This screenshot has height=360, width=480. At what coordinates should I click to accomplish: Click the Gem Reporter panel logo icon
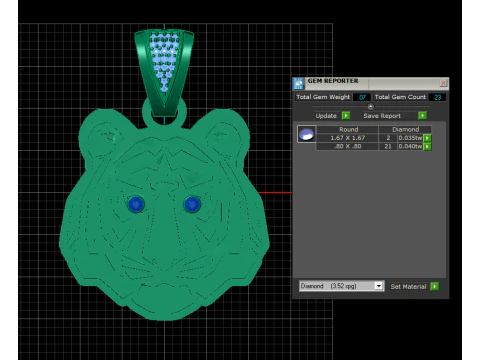(x=299, y=83)
